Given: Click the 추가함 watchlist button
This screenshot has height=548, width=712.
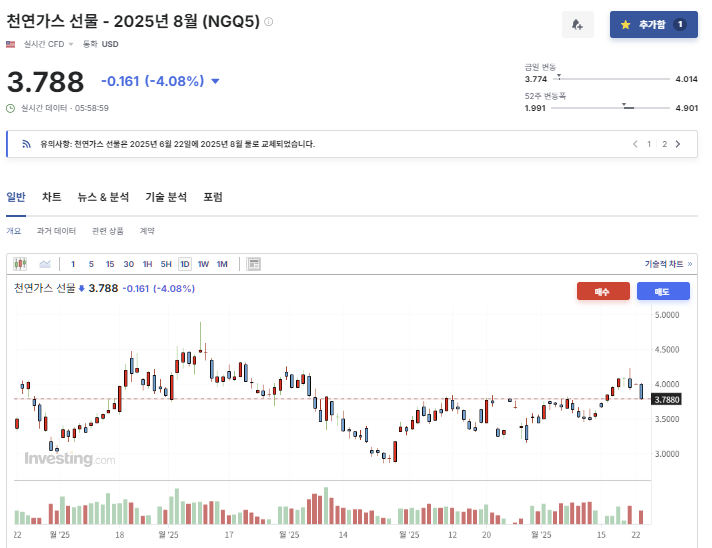Looking at the screenshot, I should tap(653, 25).
